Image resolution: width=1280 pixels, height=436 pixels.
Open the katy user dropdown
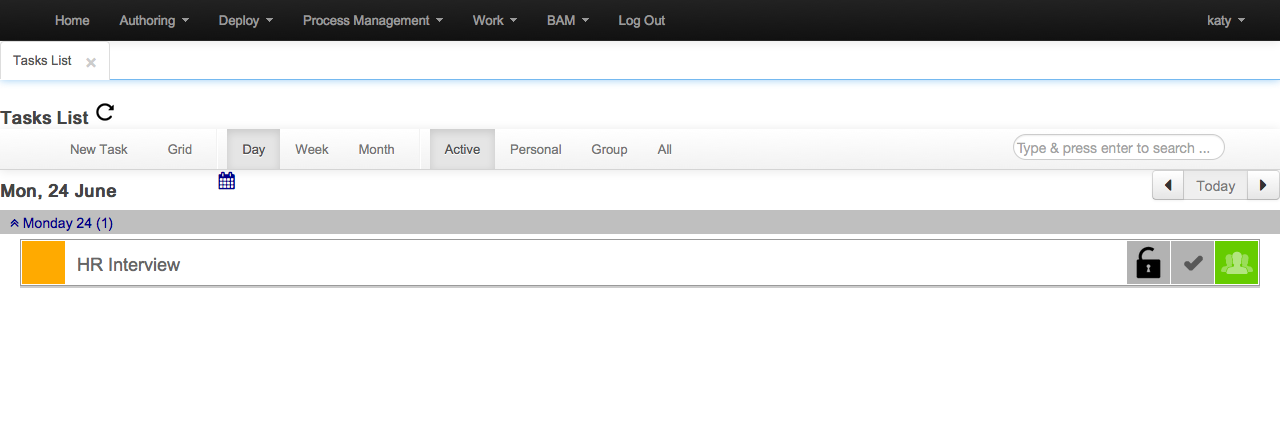(x=1226, y=20)
